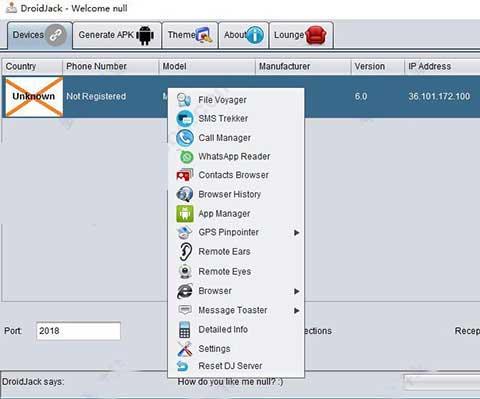Sort by the Manufacturer column header
Image resolution: width=480 pixels, height=399 pixels.
[303, 66]
